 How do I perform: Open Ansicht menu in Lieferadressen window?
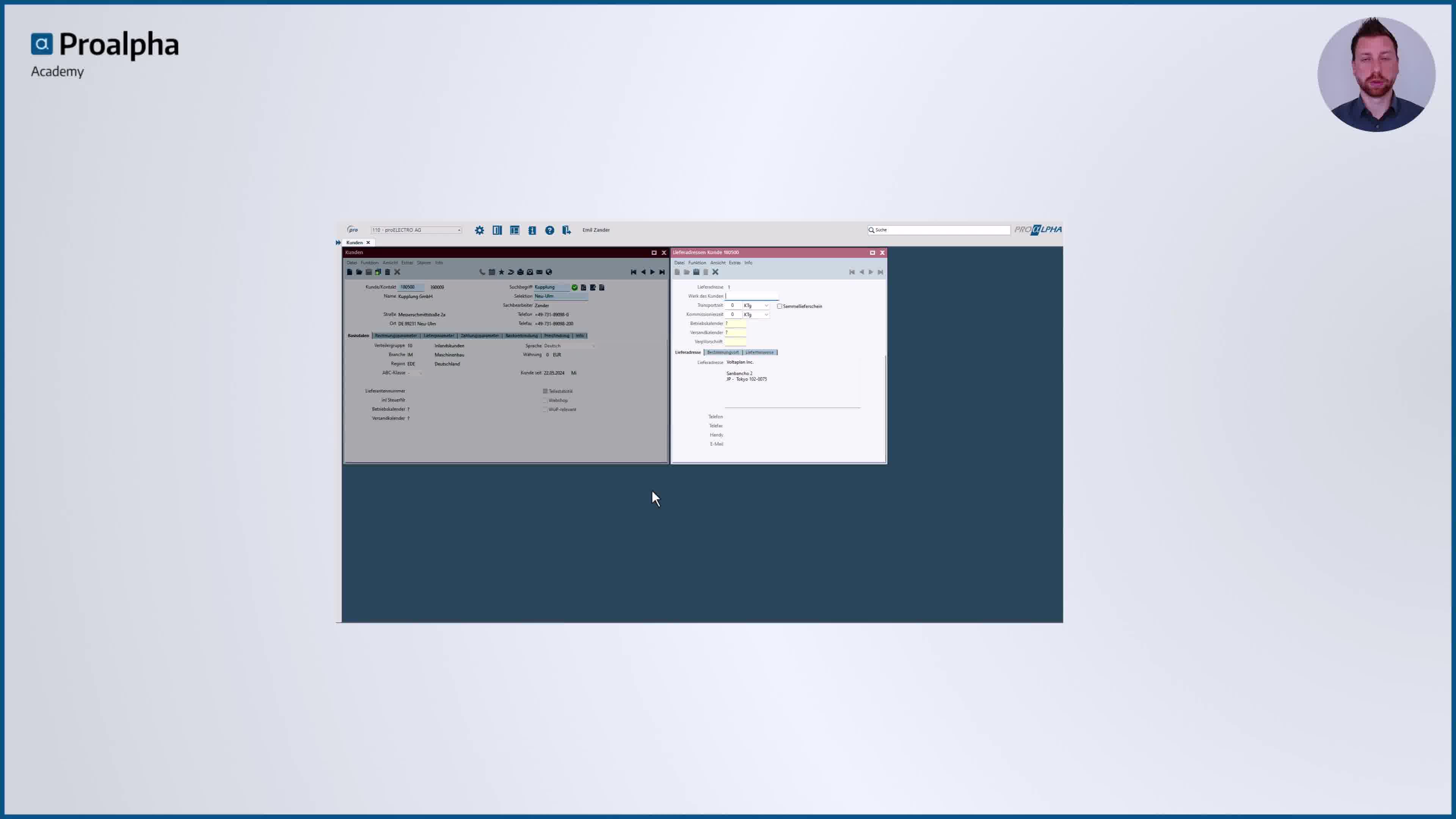[x=718, y=262]
